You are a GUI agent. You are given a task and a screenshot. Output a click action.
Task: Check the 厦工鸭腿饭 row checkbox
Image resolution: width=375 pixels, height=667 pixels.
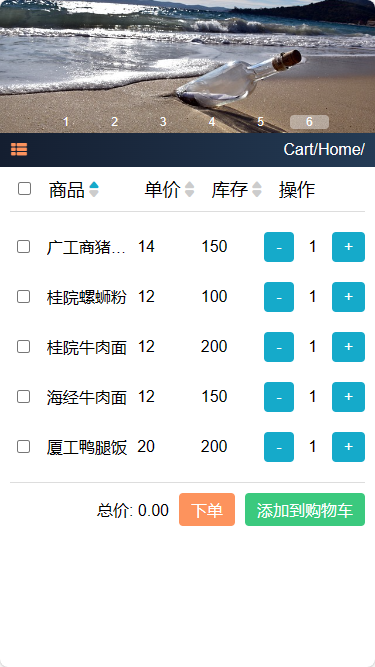23,447
